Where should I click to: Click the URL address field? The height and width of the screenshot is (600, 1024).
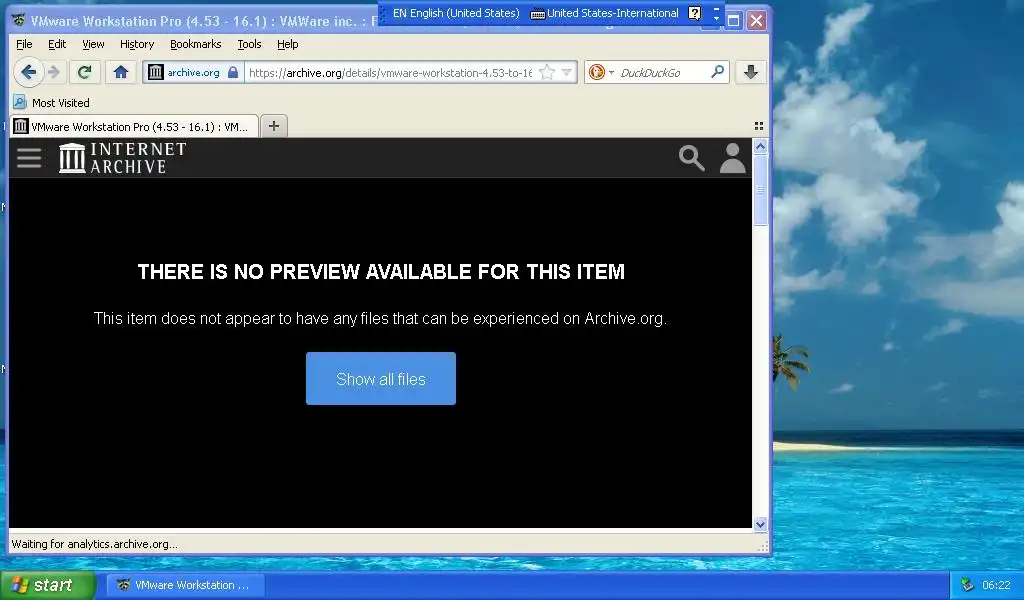(391, 72)
